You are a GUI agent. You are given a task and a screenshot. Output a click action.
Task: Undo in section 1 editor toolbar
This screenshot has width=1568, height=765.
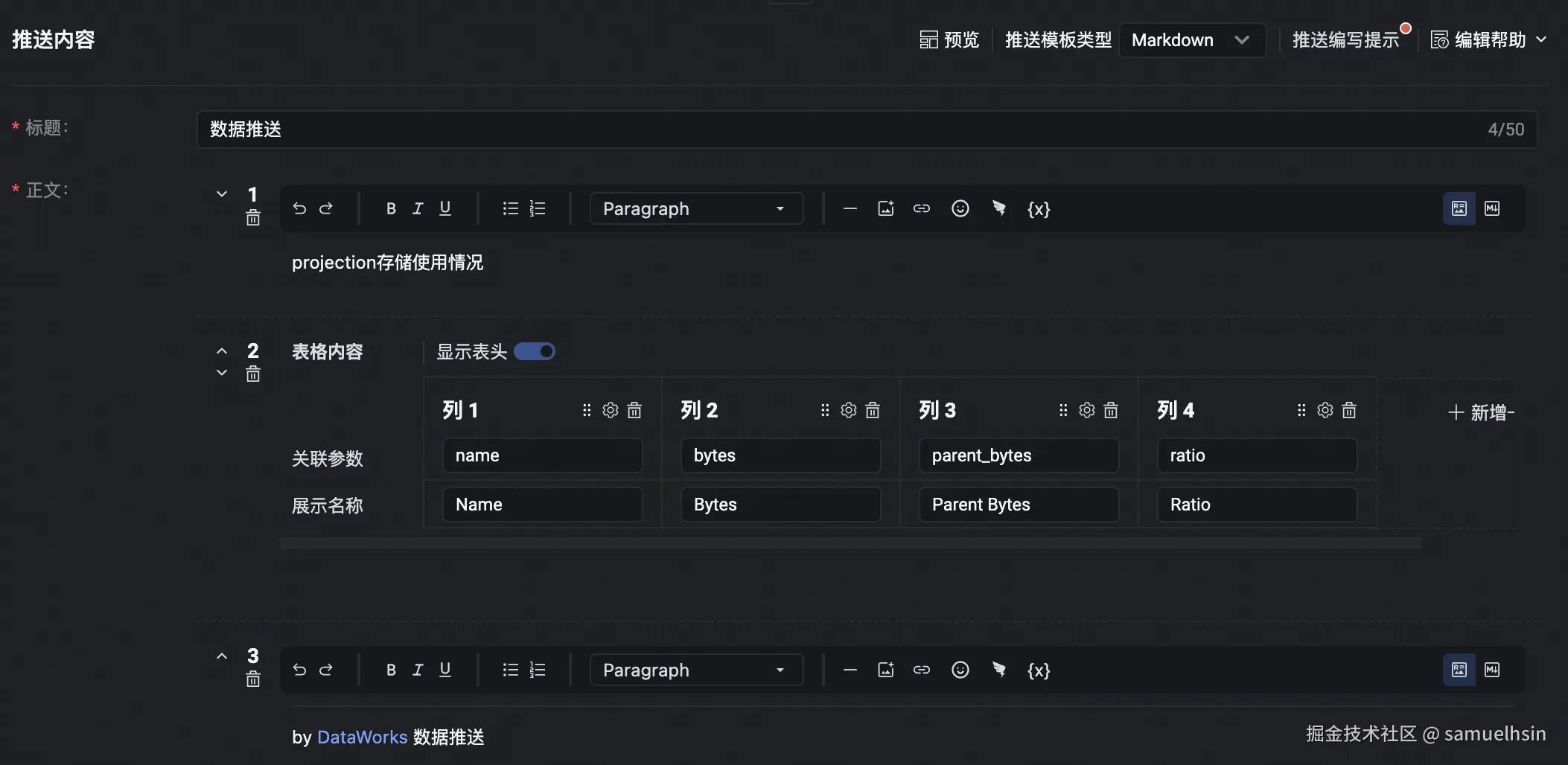[x=299, y=208]
